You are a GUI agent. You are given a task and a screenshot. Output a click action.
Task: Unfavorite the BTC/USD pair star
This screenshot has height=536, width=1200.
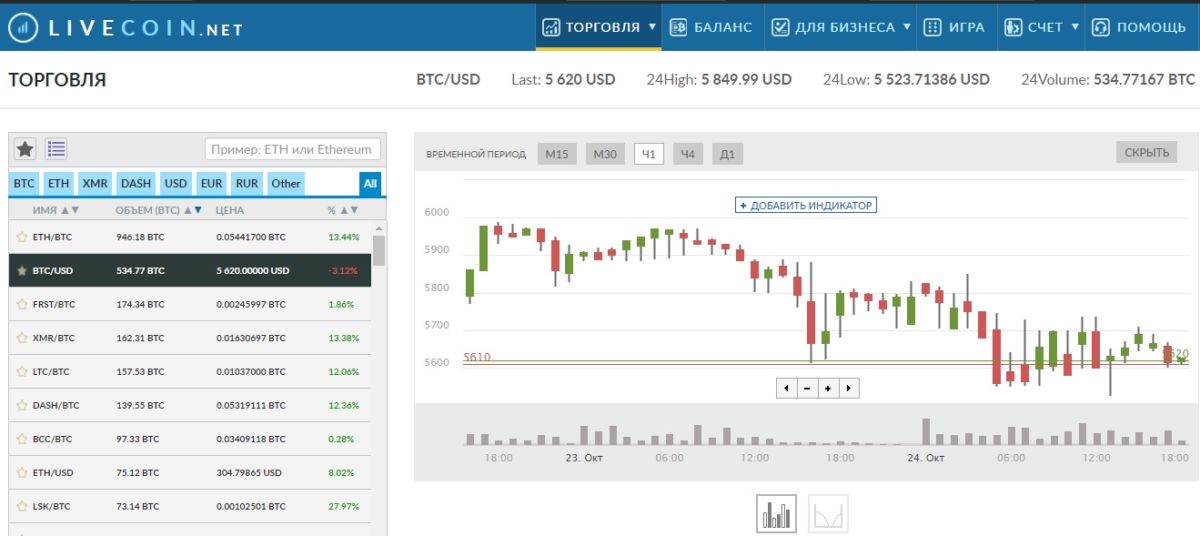click(x=21, y=270)
